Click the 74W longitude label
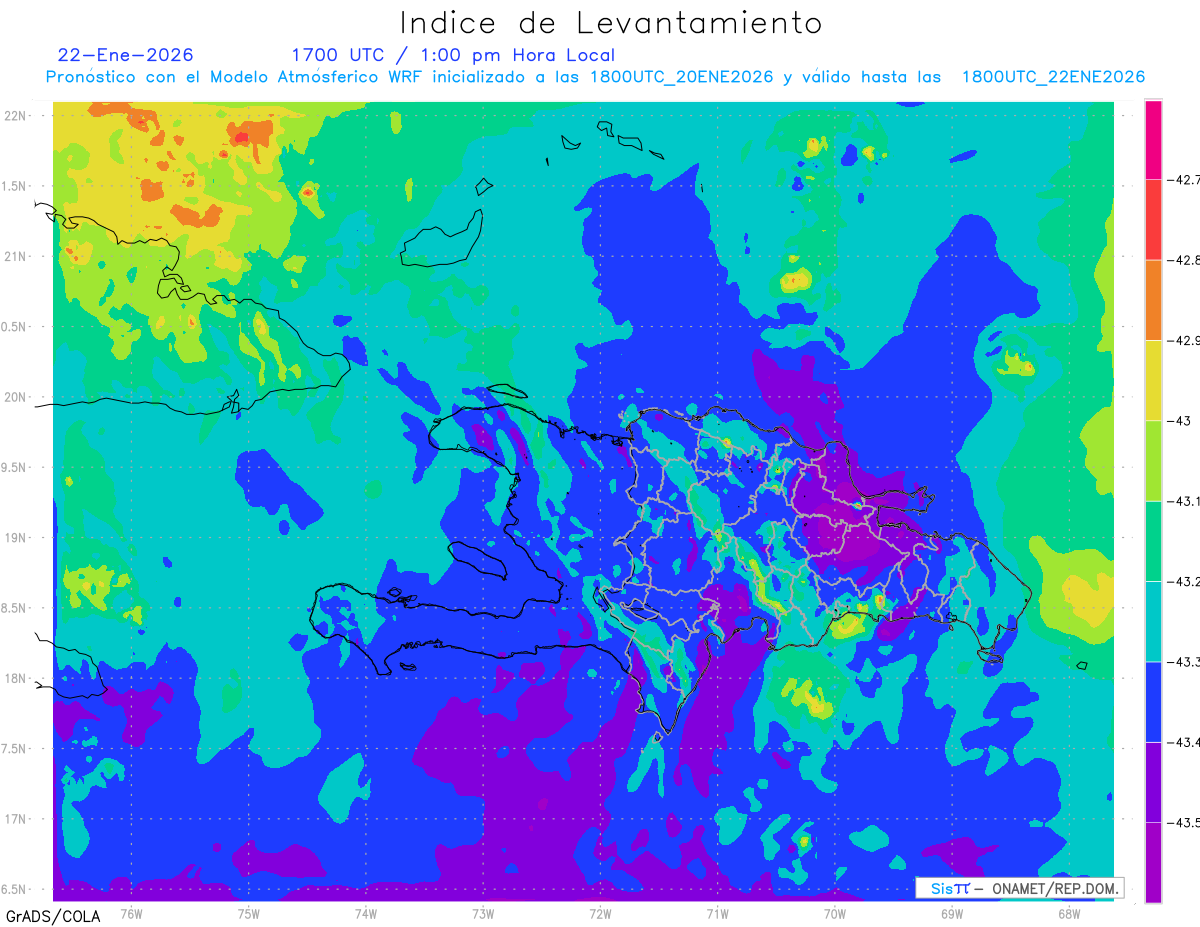 point(366,913)
